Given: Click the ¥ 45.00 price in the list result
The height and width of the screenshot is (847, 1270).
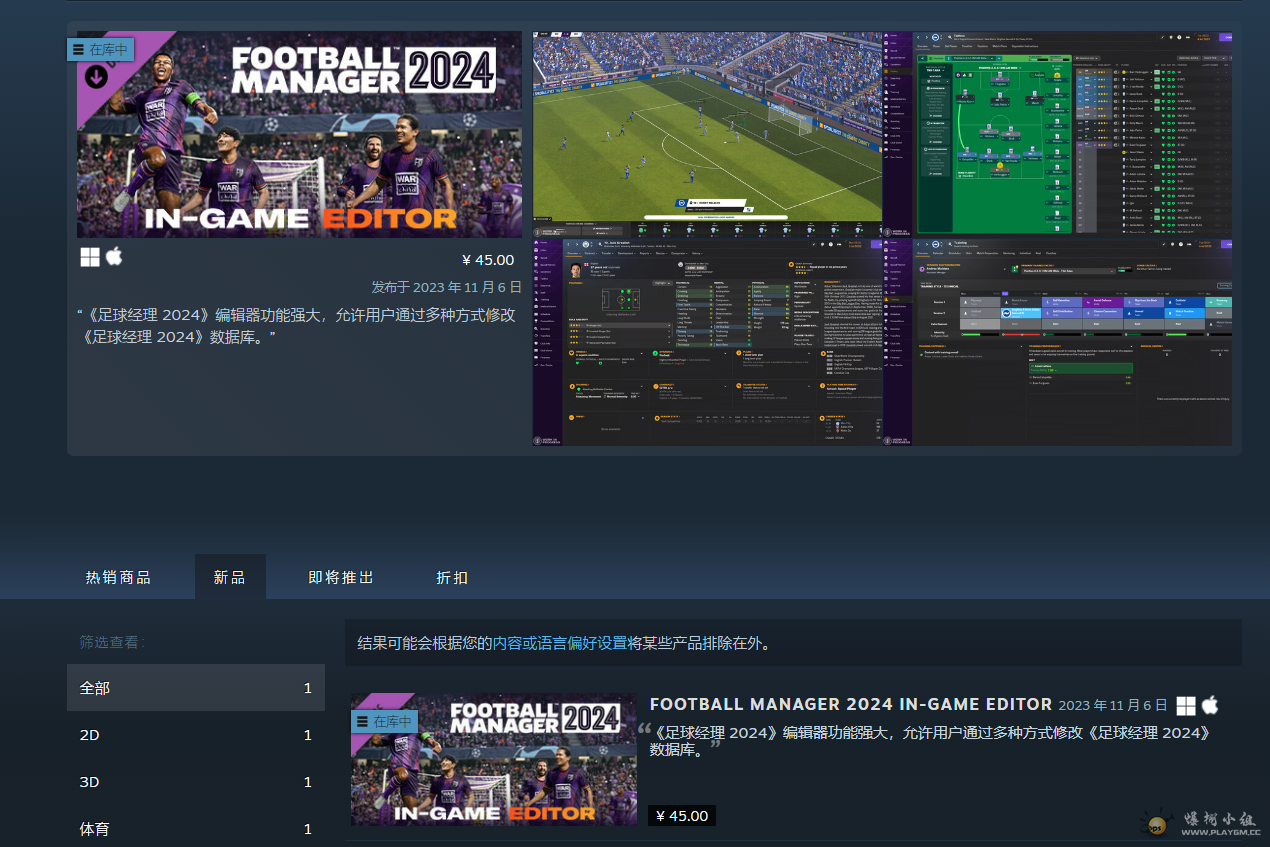Looking at the screenshot, I should pyautogui.click(x=682, y=816).
